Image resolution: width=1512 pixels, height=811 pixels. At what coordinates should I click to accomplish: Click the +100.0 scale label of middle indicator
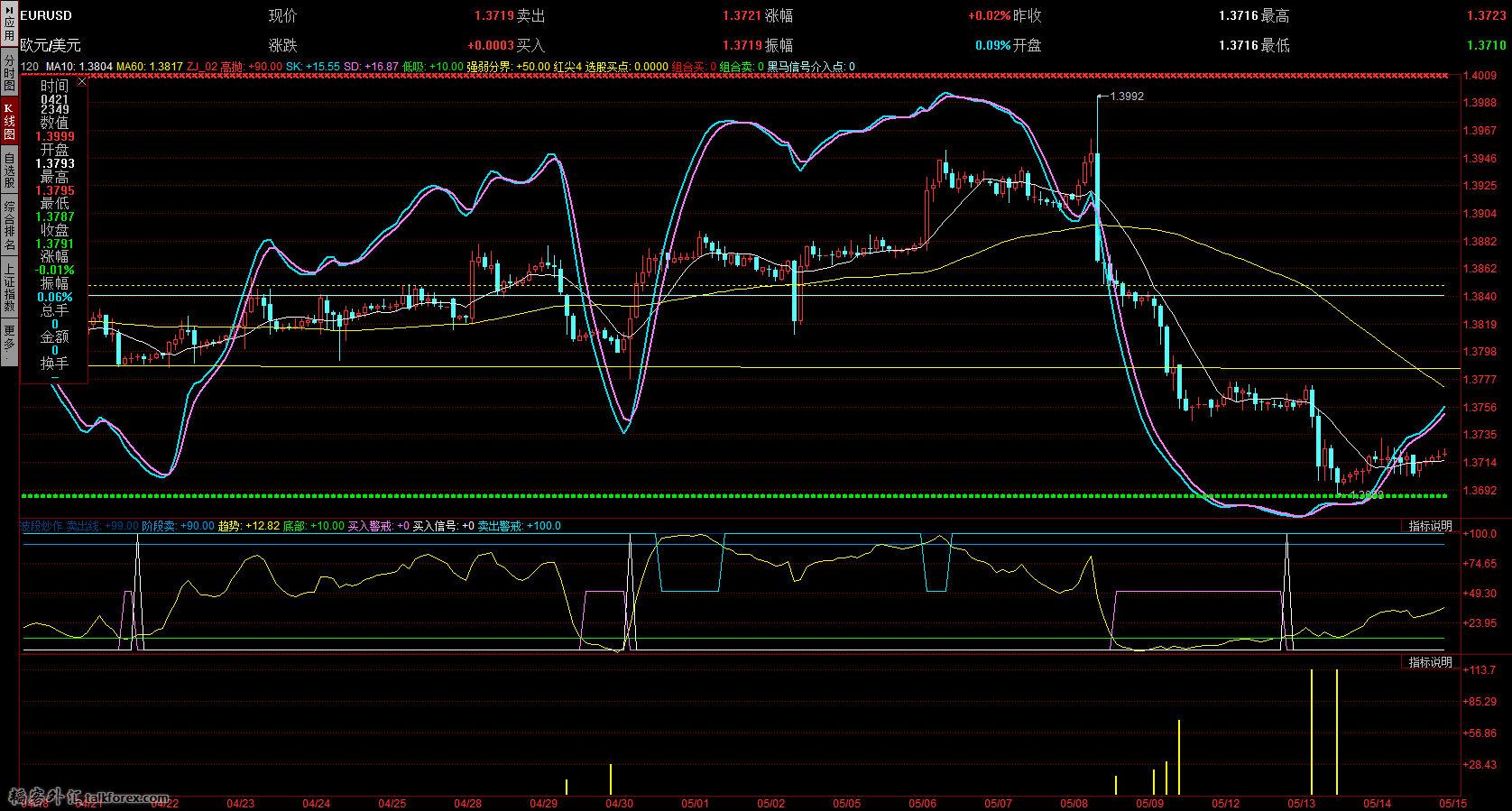click(1480, 534)
